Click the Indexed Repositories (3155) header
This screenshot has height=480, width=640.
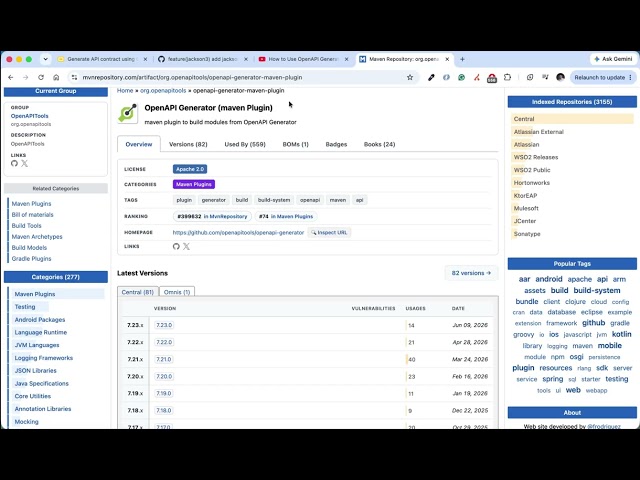click(x=572, y=102)
